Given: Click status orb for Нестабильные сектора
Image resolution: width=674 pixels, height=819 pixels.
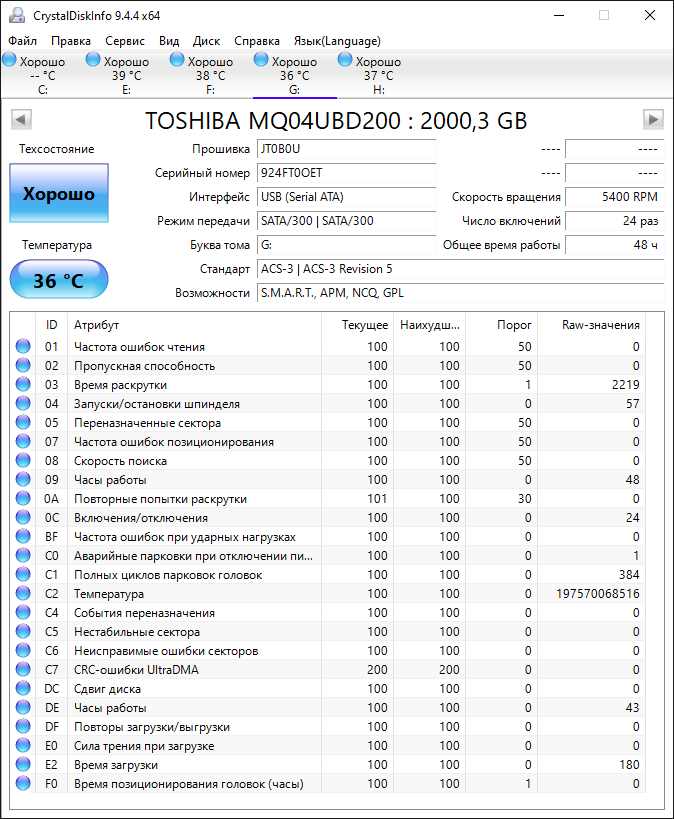Looking at the screenshot, I should 23,631.
